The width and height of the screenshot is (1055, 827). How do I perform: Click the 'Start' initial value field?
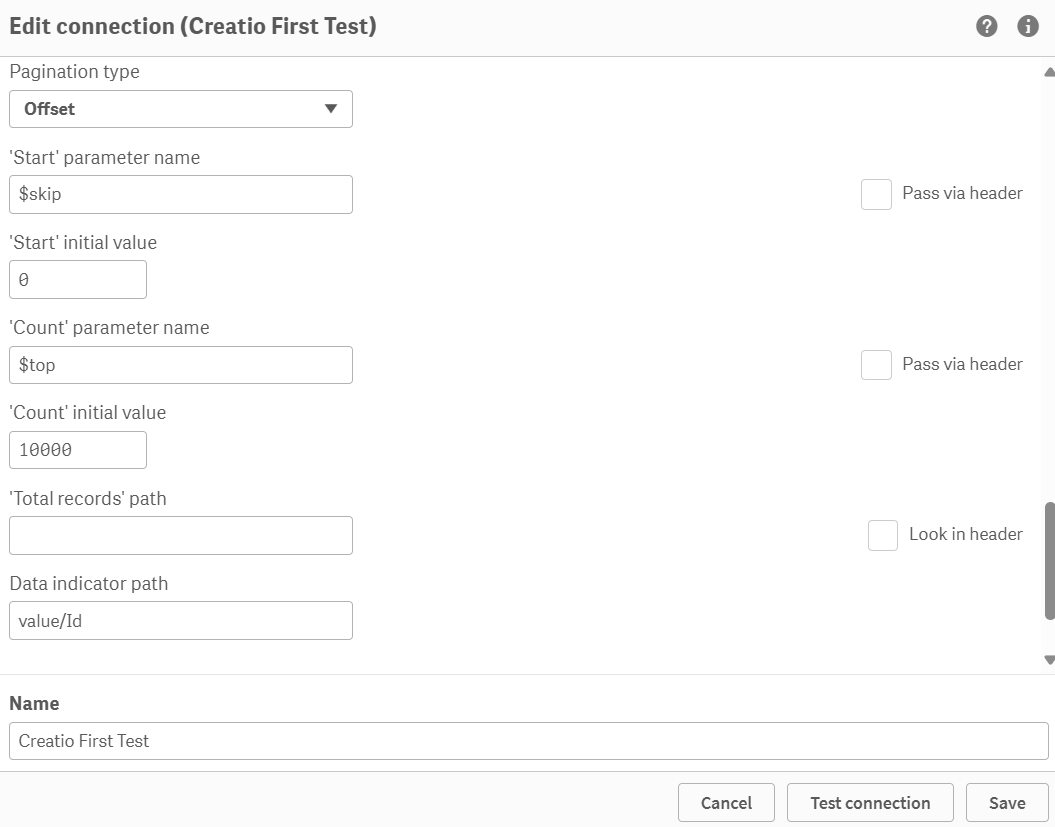coord(78,280)
